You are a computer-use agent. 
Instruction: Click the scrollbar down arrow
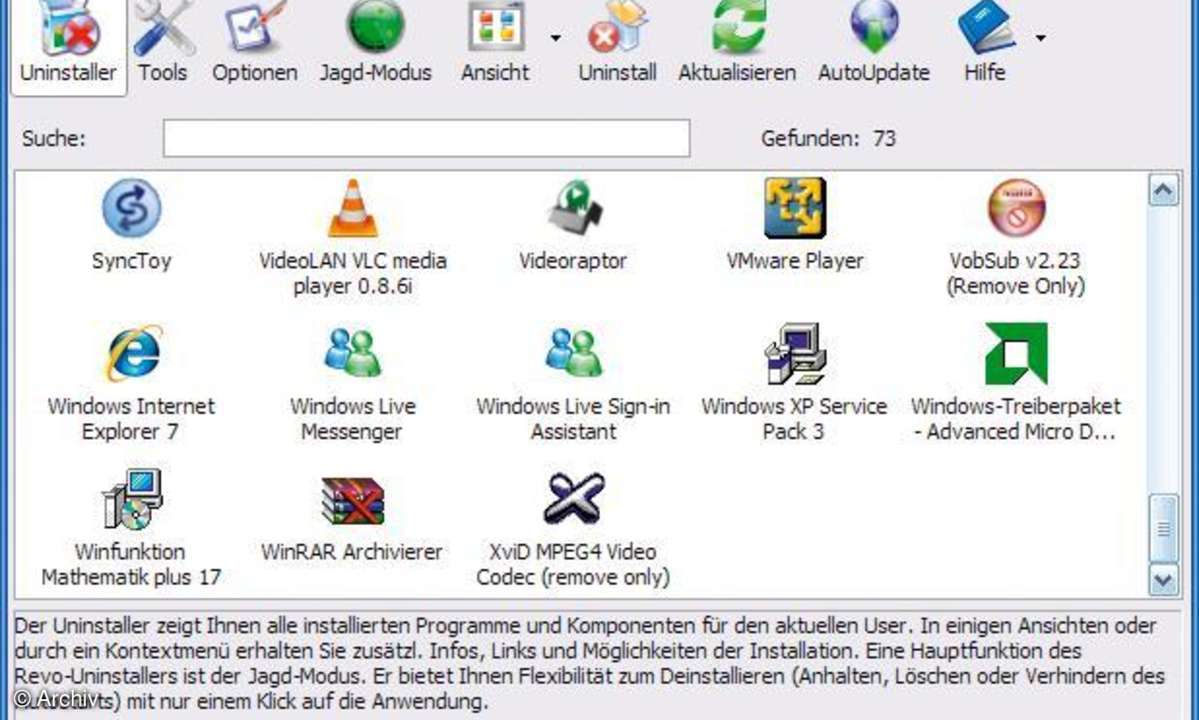1164,580
